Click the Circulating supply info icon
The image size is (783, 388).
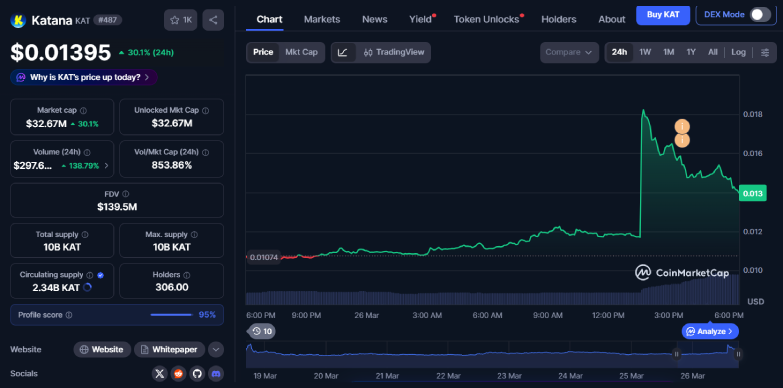(89, 275)
